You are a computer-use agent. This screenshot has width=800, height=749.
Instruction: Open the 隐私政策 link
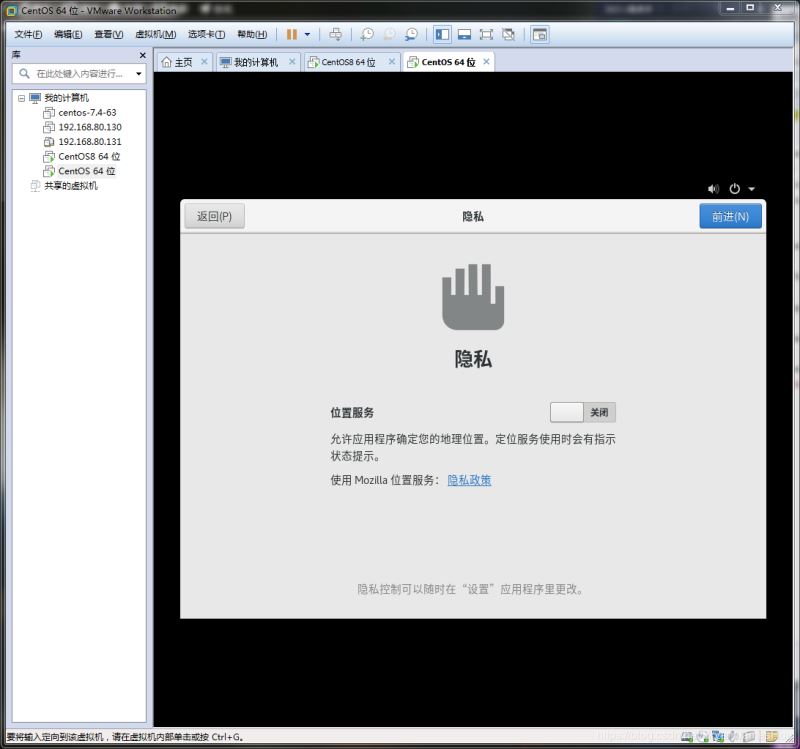pos(469,480)
